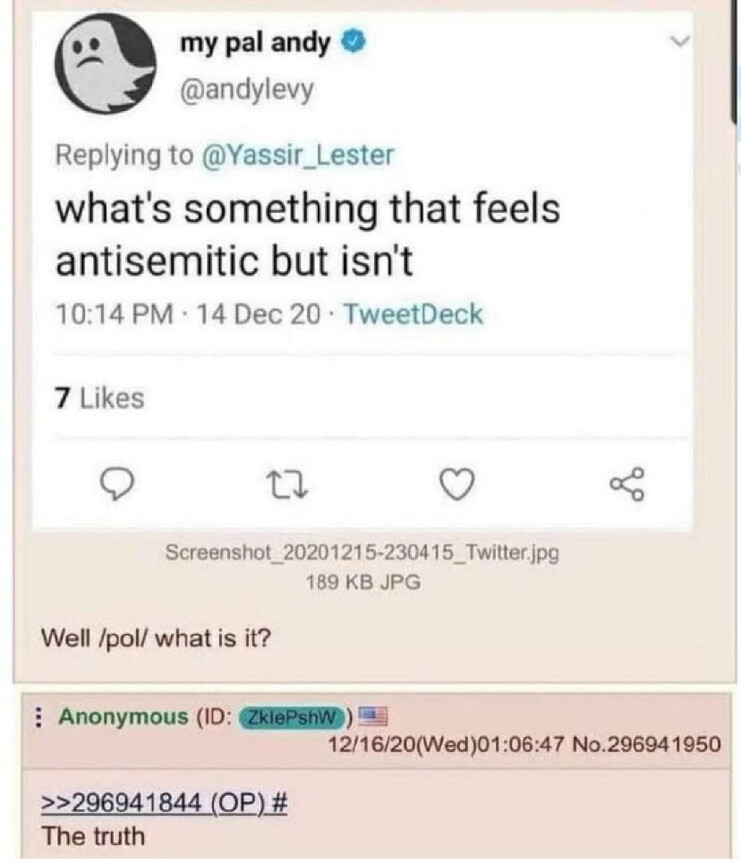Click the ZklePshW poster ID badge

click(x=294, y=717)
